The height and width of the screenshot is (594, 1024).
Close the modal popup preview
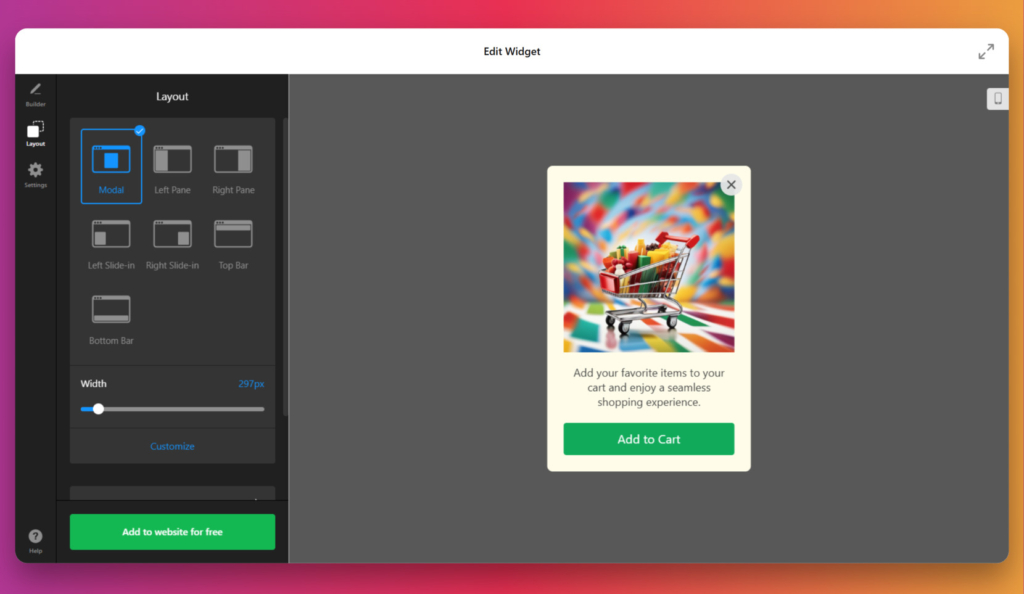click(x=731, y=185)
